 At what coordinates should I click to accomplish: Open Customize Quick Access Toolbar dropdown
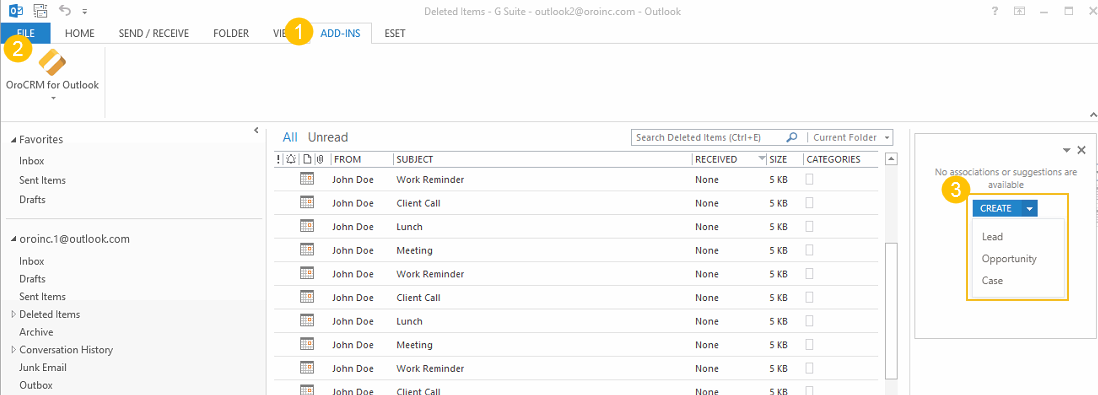point(85,12)
